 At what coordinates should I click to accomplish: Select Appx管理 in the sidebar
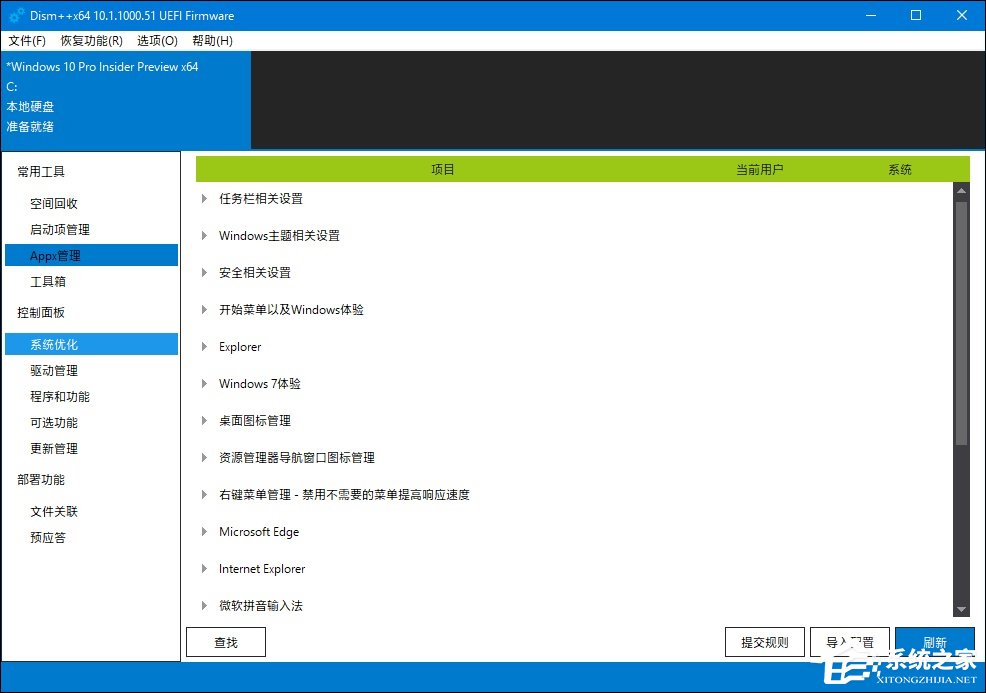91,255
